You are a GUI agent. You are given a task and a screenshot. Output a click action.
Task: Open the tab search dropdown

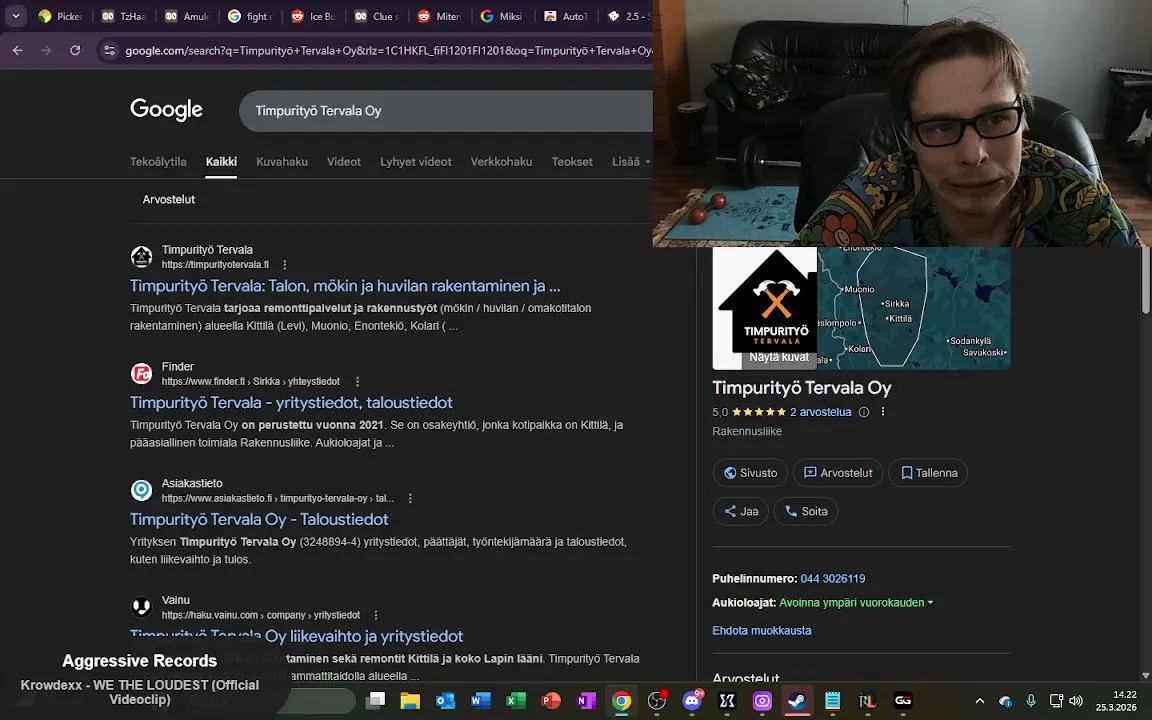15,16
